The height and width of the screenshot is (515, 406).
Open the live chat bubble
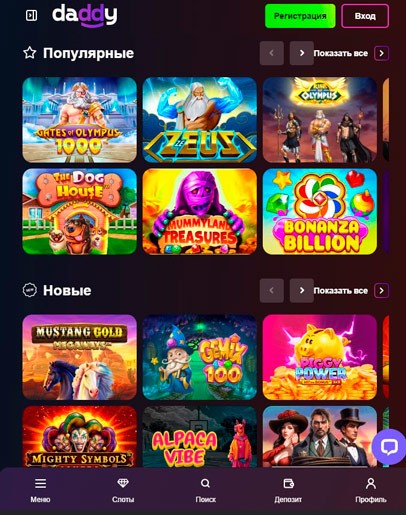coord(389,447)
